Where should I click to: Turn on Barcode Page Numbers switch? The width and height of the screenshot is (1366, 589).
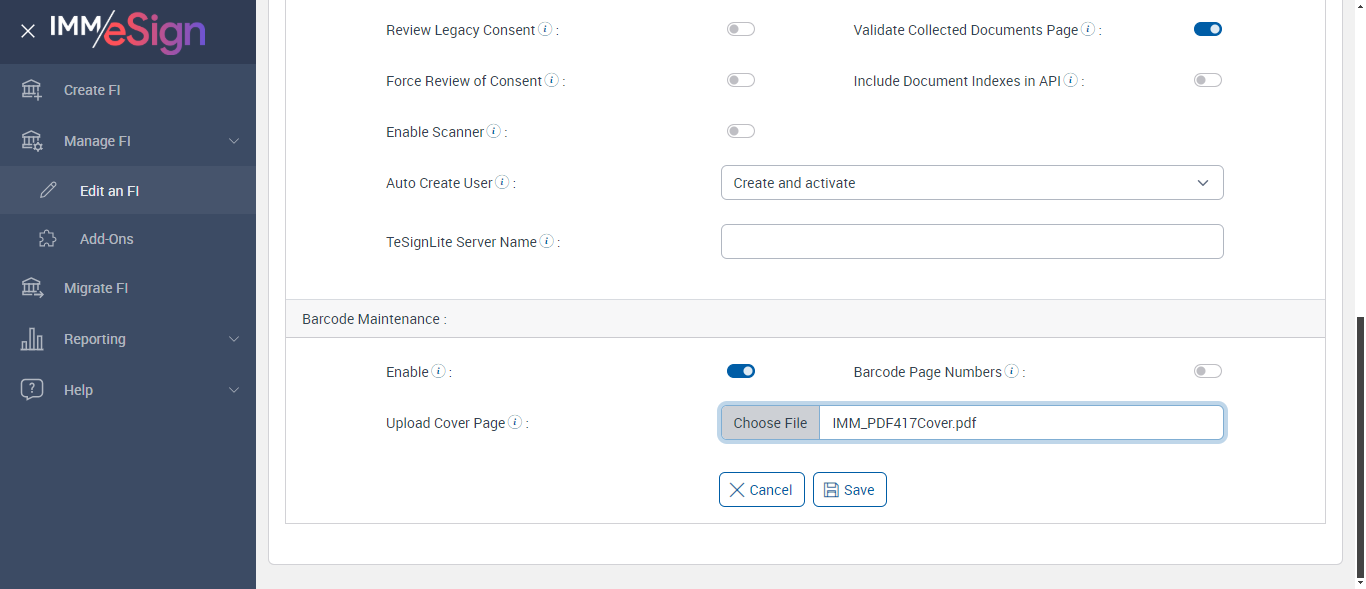(1207, 372)
